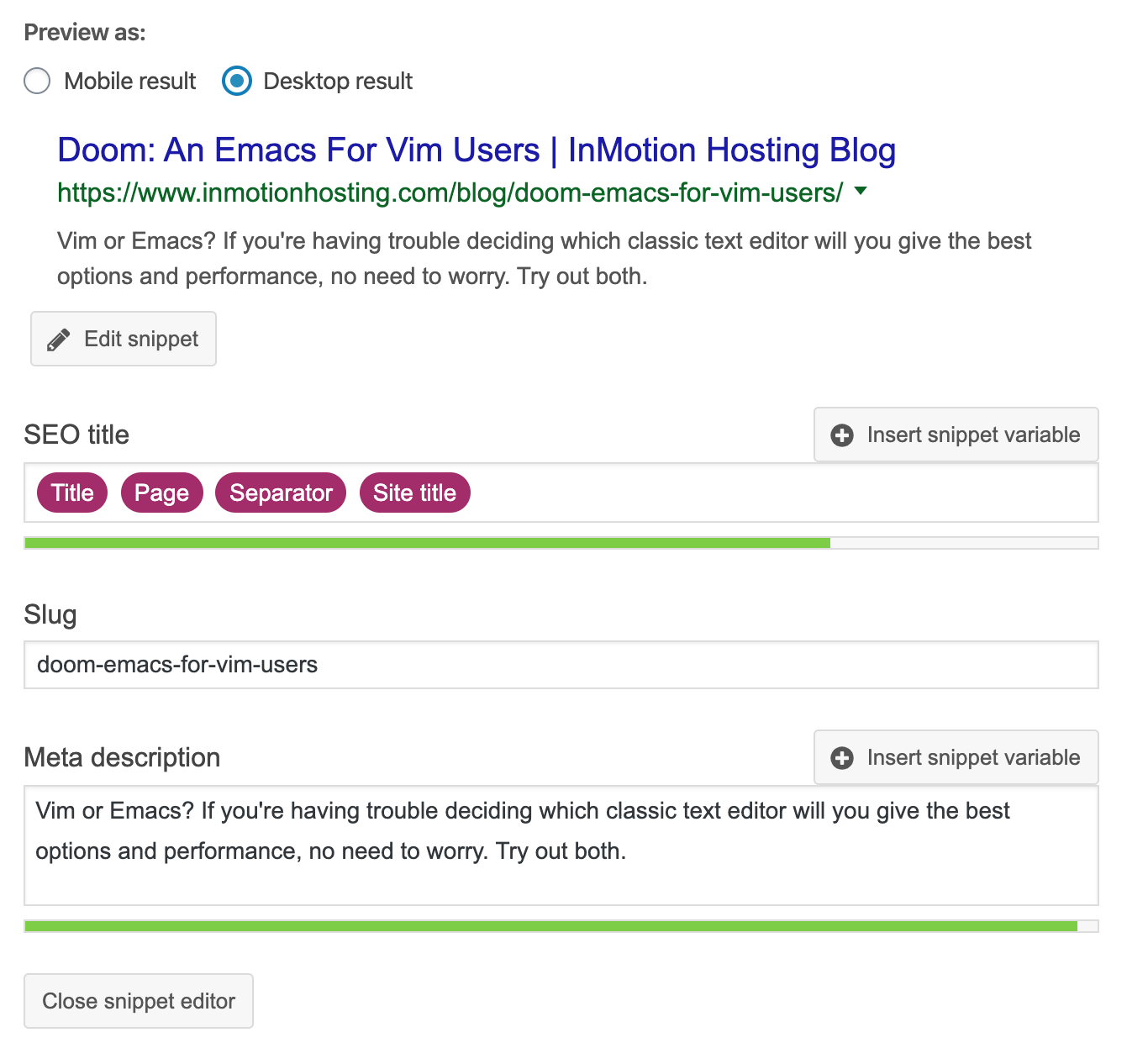Click the SEO title length progress bar
This screenshot has width=1148, height=1064.
click(561, 543)
